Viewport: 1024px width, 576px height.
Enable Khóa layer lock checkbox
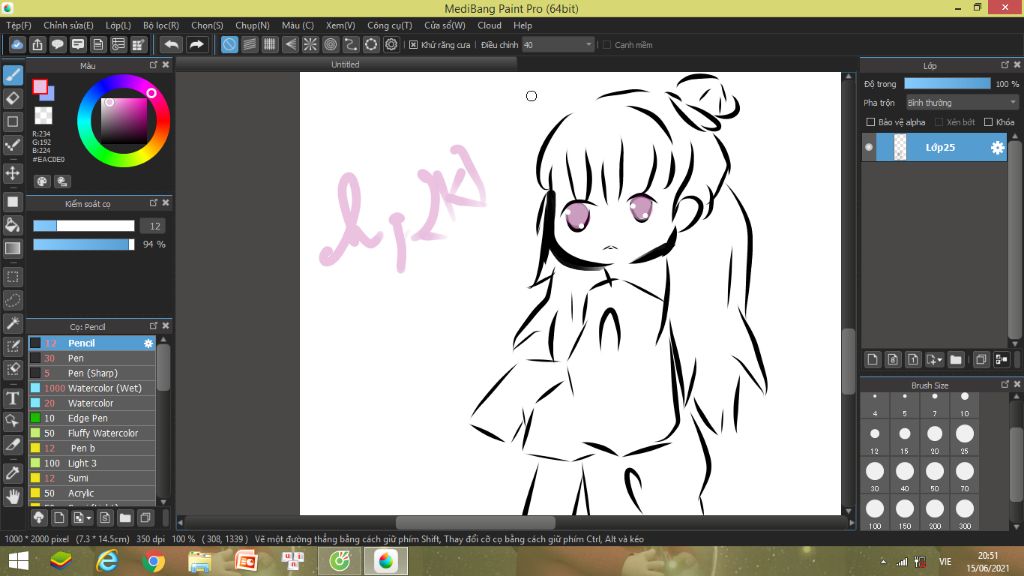(988, 122)
